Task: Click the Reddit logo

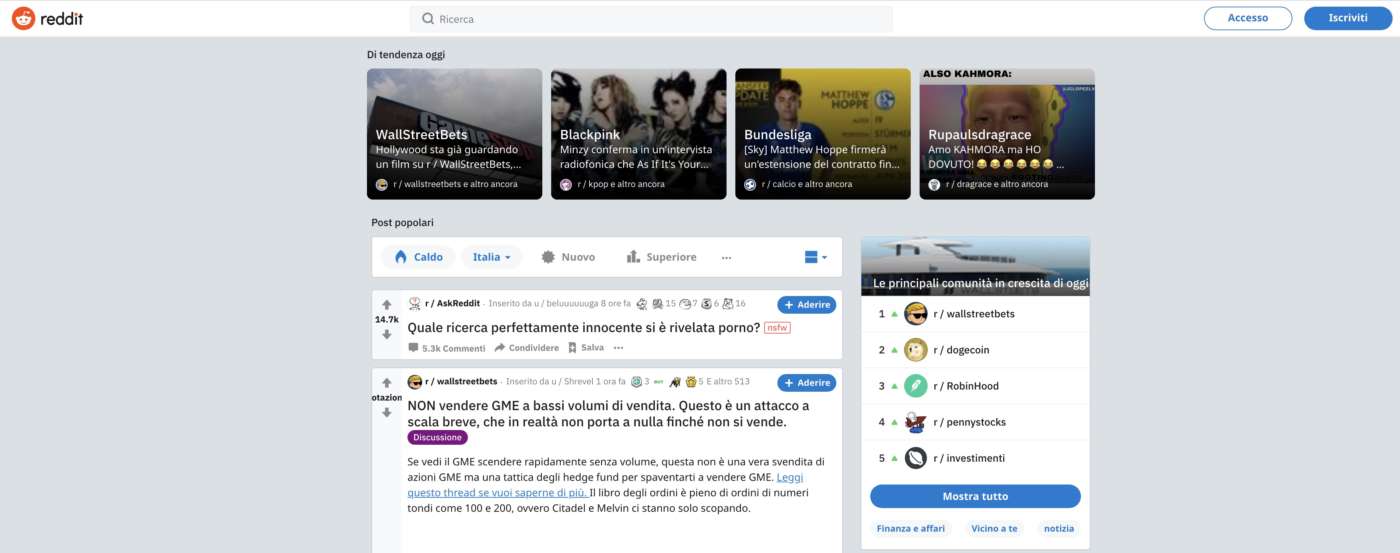Action: pyautogui.click(x=47, y=18)
